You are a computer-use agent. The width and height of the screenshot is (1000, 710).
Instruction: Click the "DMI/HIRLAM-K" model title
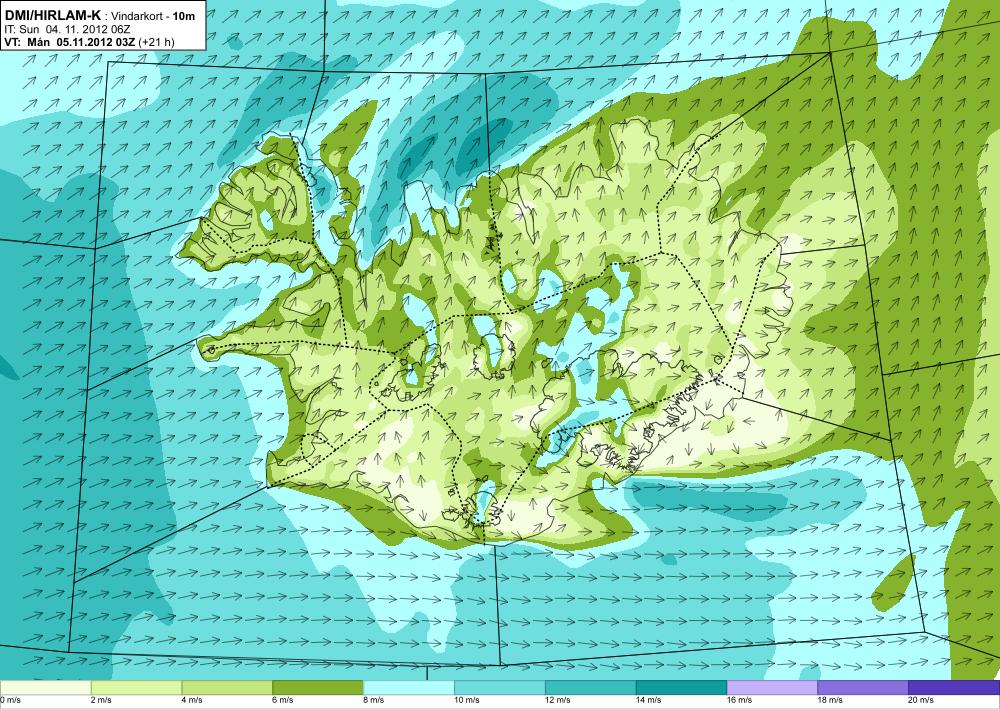52,15
